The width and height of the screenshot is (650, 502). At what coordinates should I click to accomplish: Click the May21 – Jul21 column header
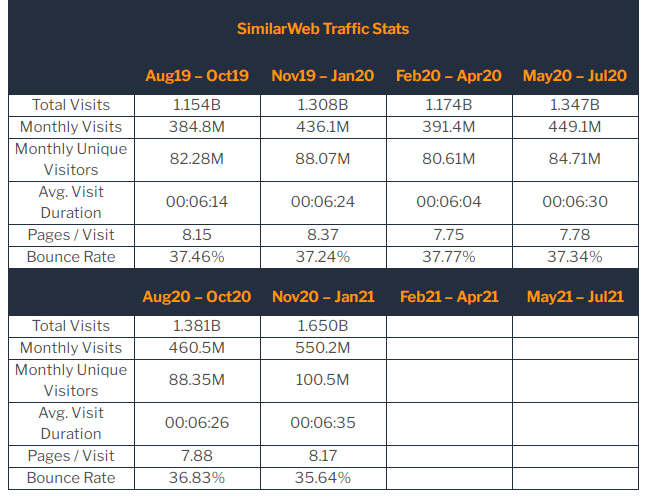pos(575,297)
